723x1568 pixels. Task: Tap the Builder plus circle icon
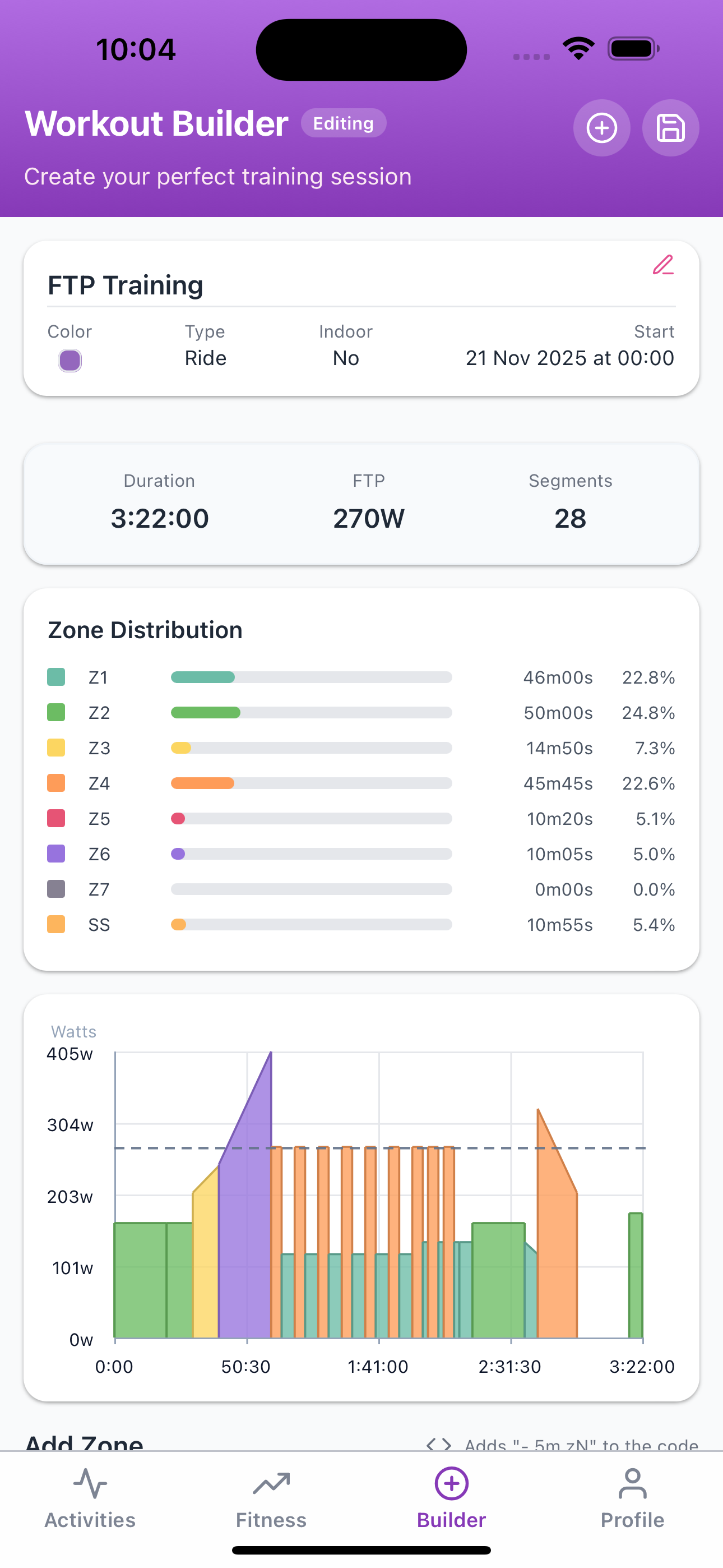coord(451,1483)
